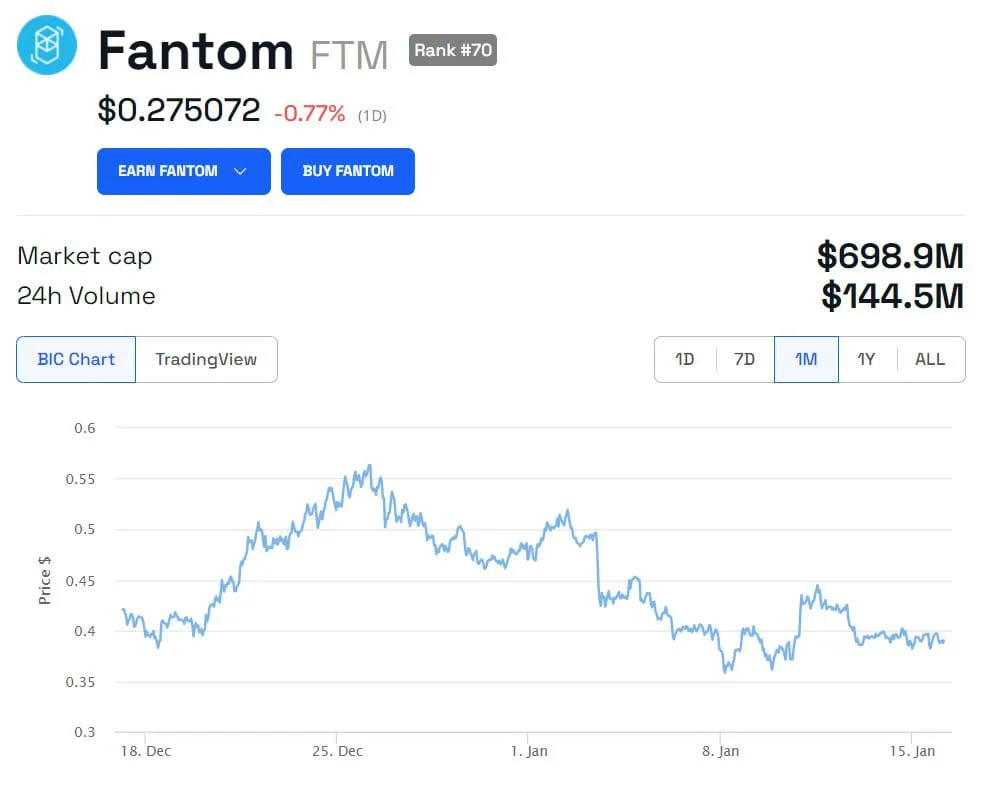1000x791 pixels.
Task: Select the ALL chart range
Action: tap(929, 359)
